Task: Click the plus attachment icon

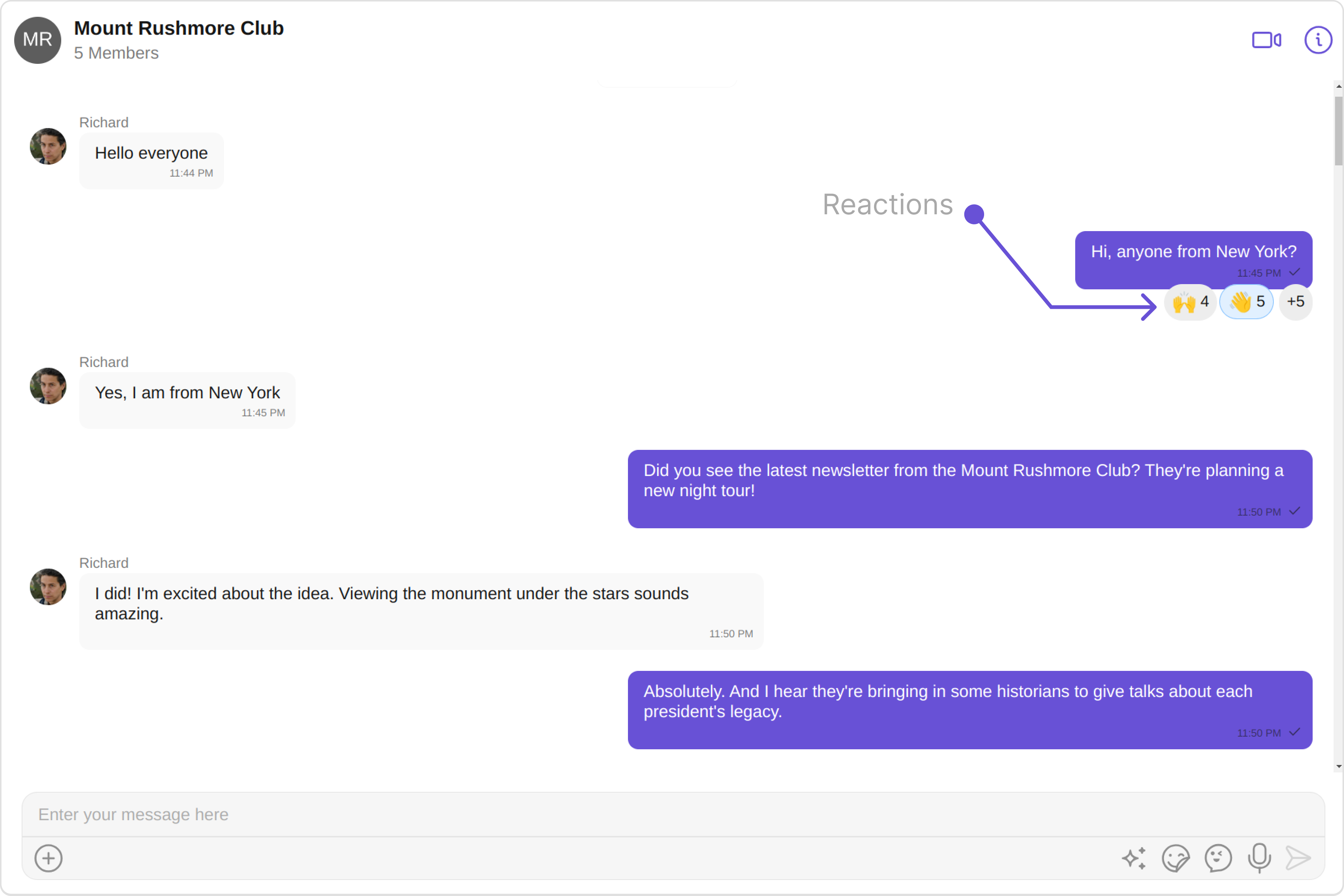Action: click(x=49, y=858)
